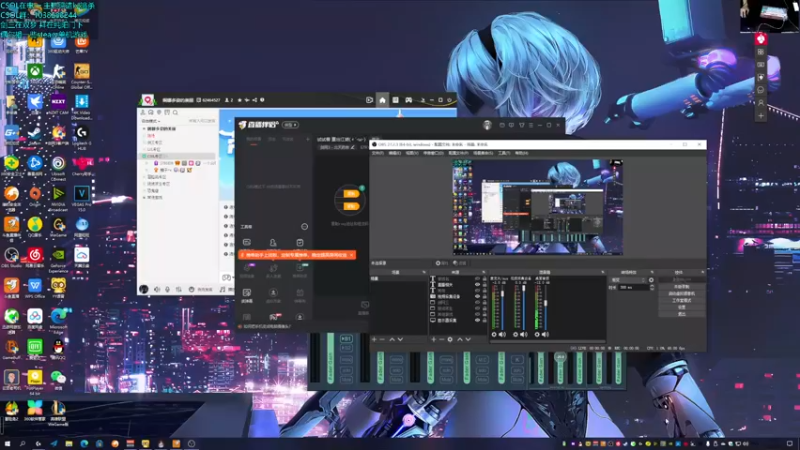Open gear settings for the first OBS mixer channel

click(x=494, y=335)
